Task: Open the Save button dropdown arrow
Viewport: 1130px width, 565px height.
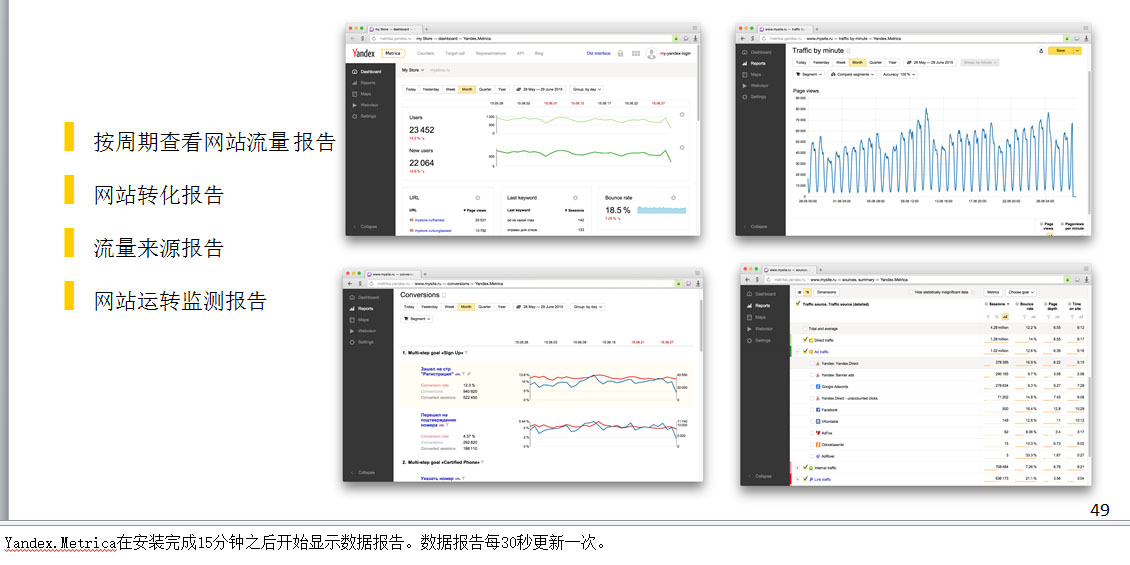Action: click(x=1077, y=50)
